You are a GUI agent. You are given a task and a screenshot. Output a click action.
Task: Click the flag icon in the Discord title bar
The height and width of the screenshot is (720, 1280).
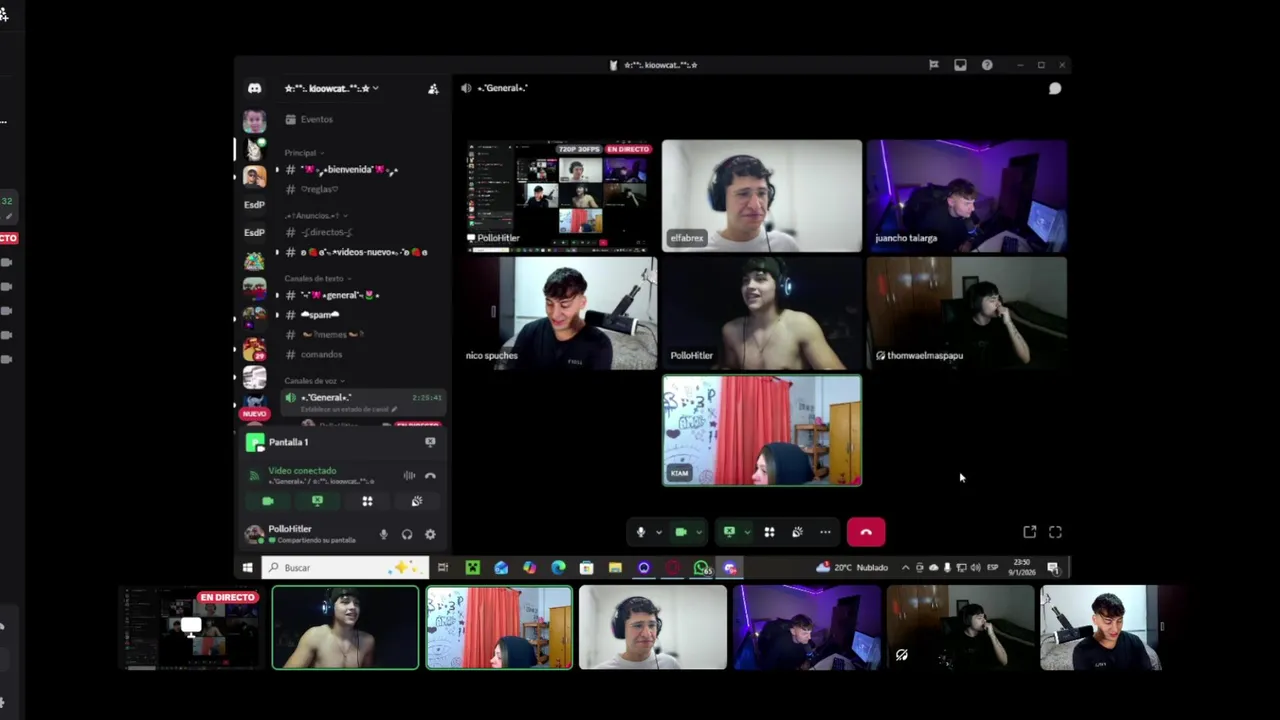pyautogui.click(x=934, y=65)
